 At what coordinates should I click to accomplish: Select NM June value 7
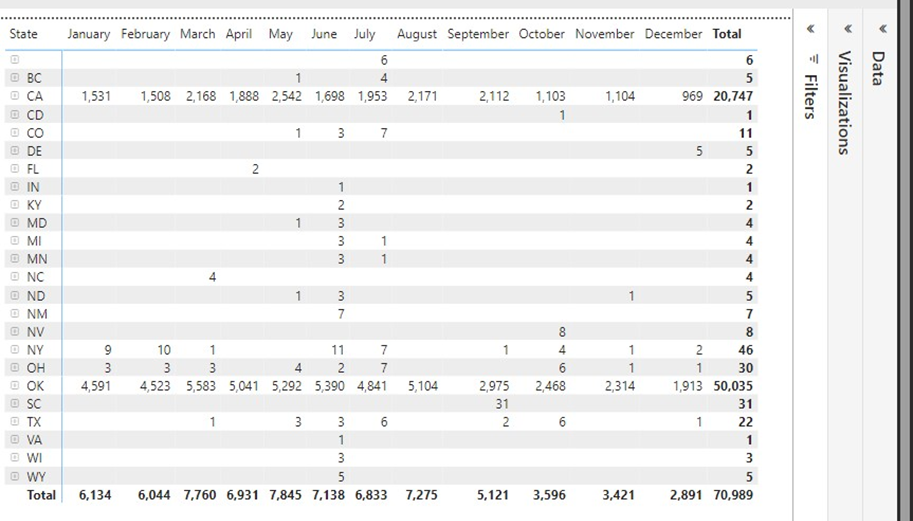coord(341,314)
